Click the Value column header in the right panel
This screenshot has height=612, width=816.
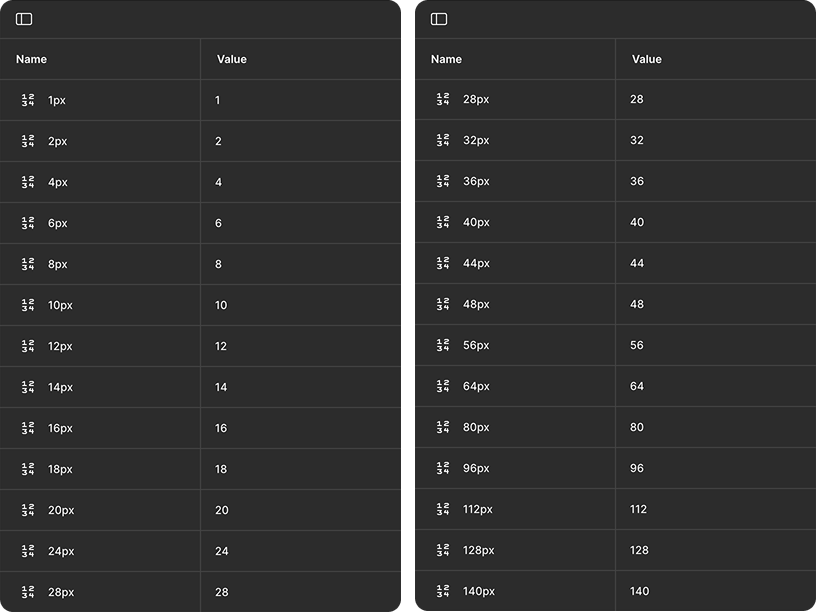tap(647, 59)
